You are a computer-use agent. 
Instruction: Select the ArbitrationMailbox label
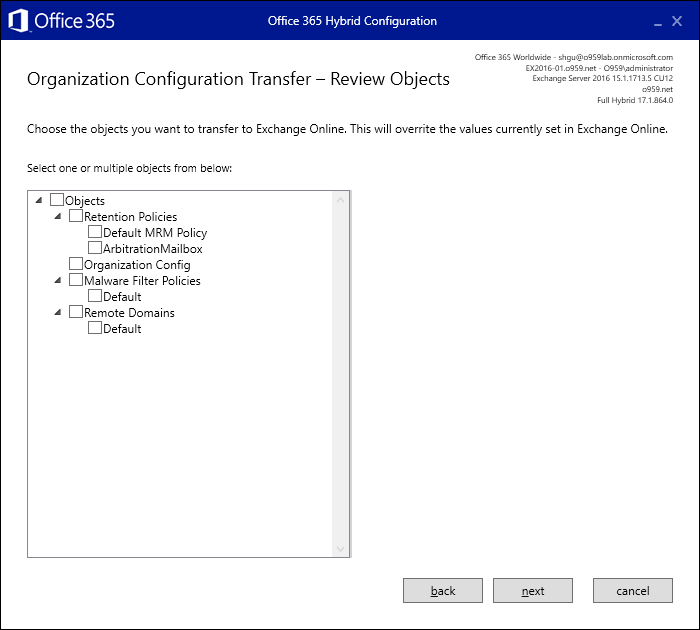(153, 249)
